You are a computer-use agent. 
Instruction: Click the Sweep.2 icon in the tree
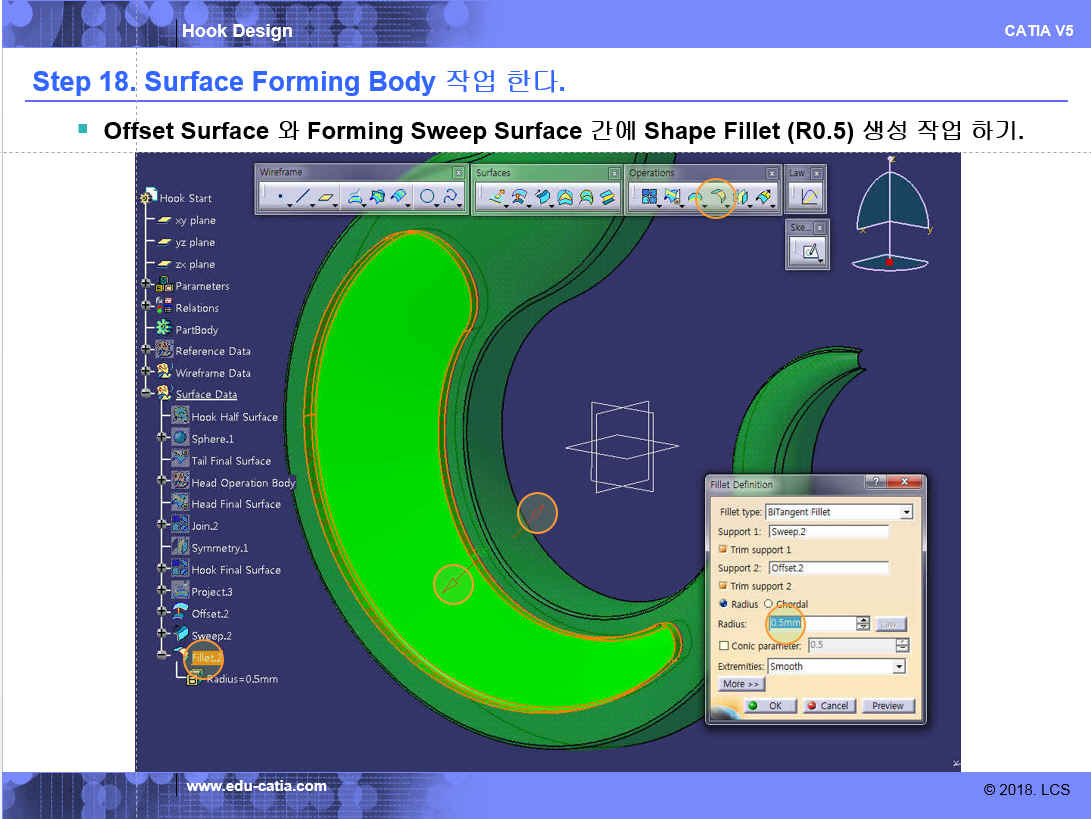[181, 635]
